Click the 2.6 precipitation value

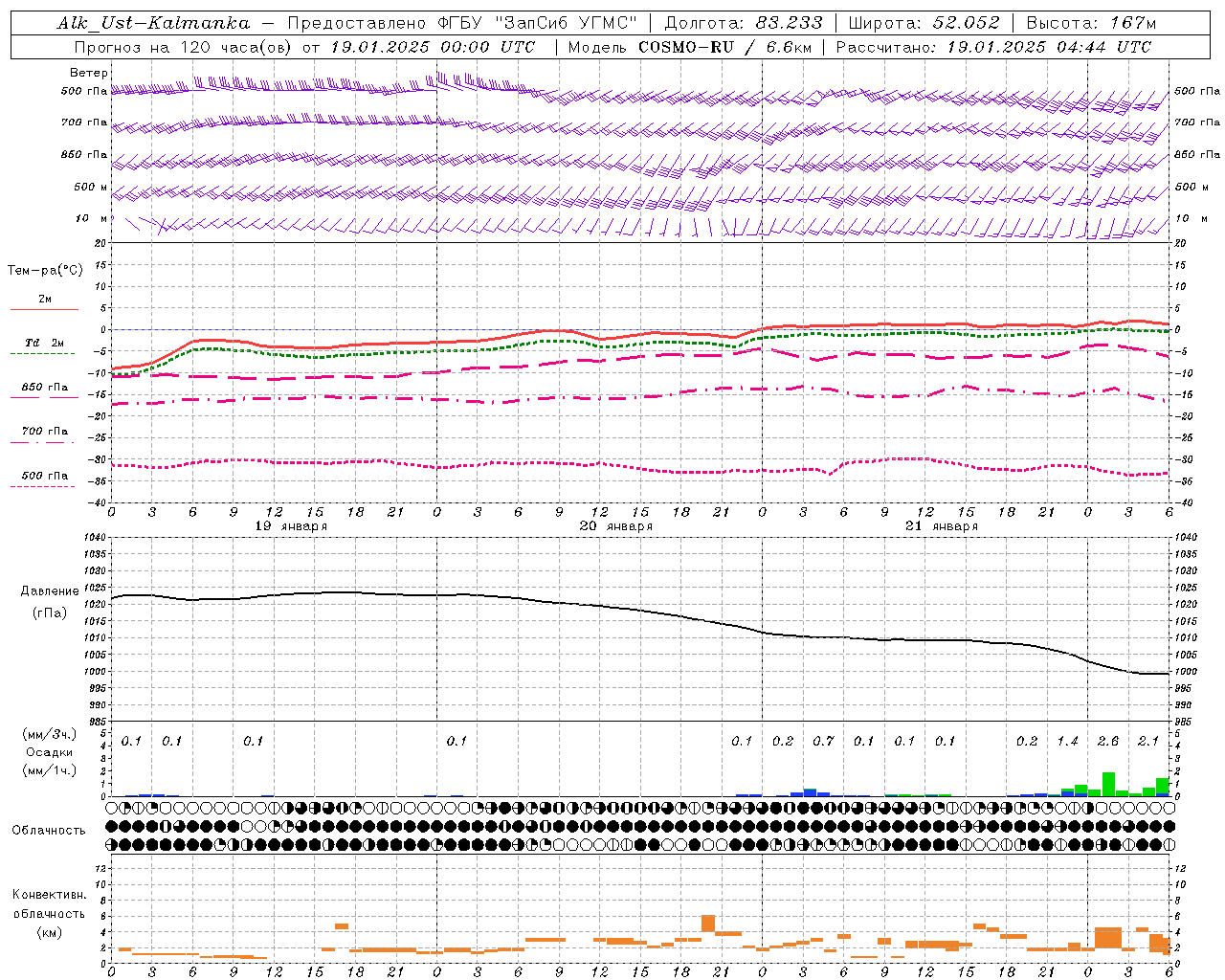coord(1108,741)
